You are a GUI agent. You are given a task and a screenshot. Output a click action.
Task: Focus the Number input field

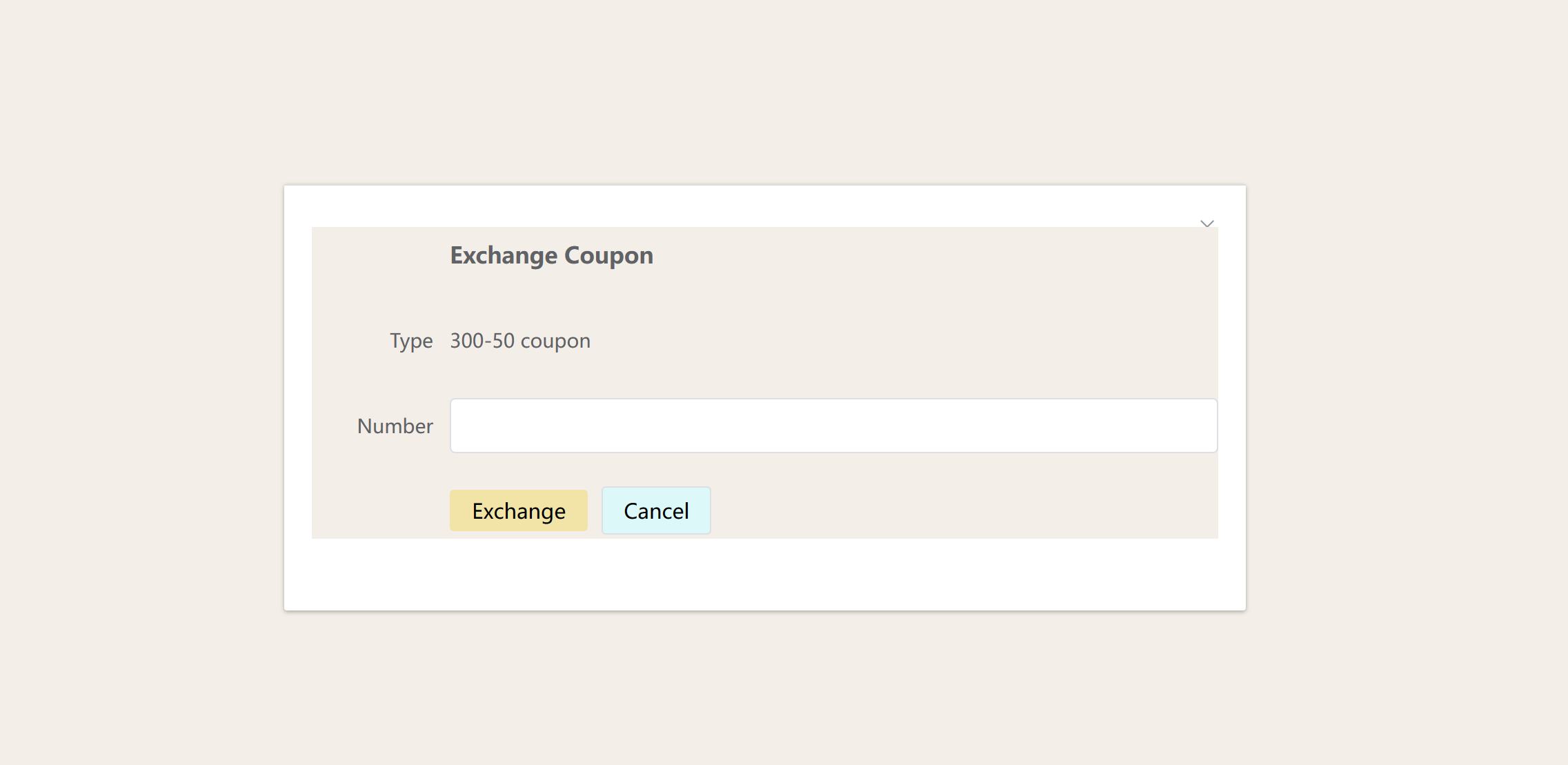point(833,426)
